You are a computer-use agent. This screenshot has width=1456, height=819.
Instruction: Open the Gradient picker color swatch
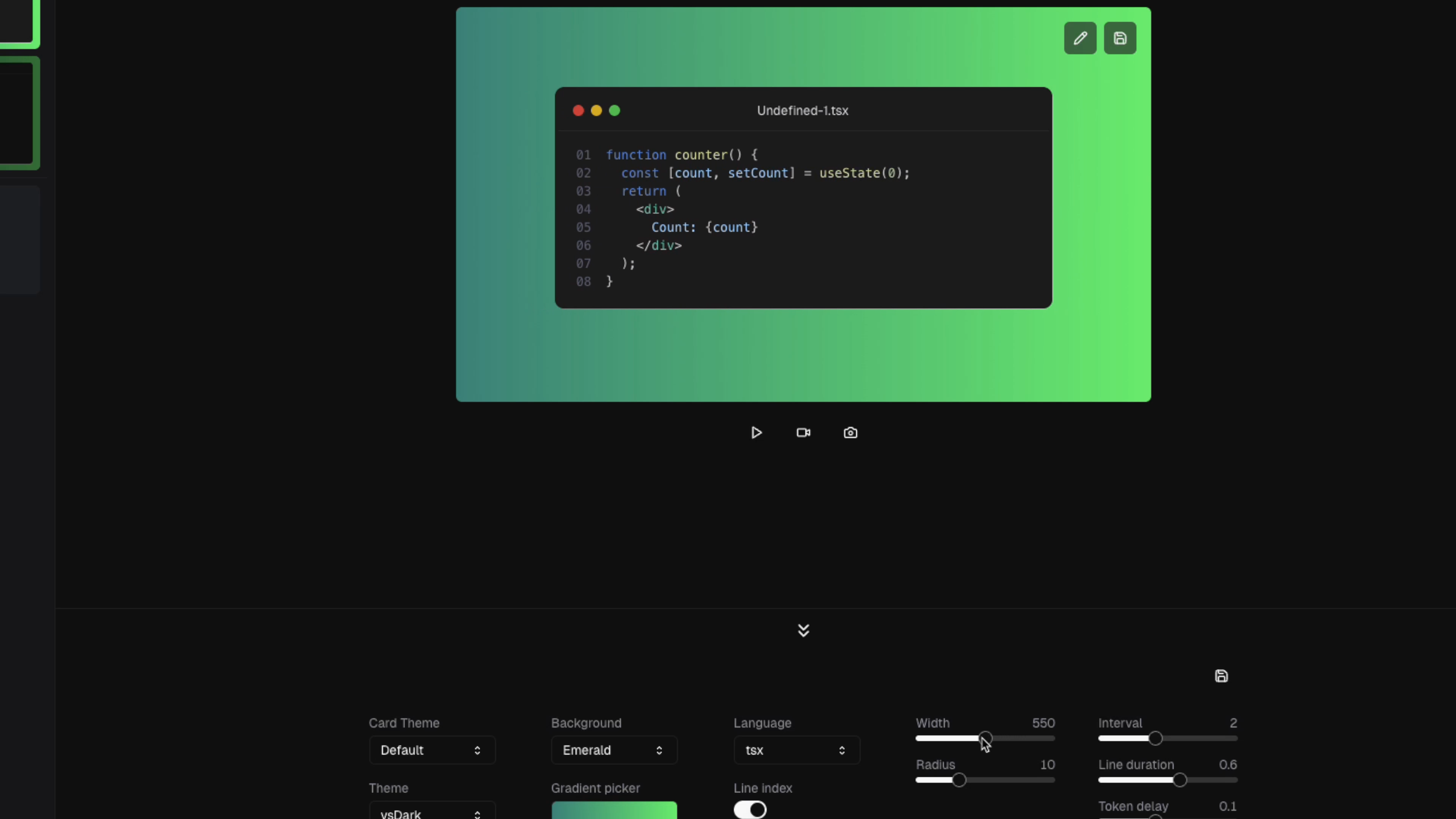[614, 810]
